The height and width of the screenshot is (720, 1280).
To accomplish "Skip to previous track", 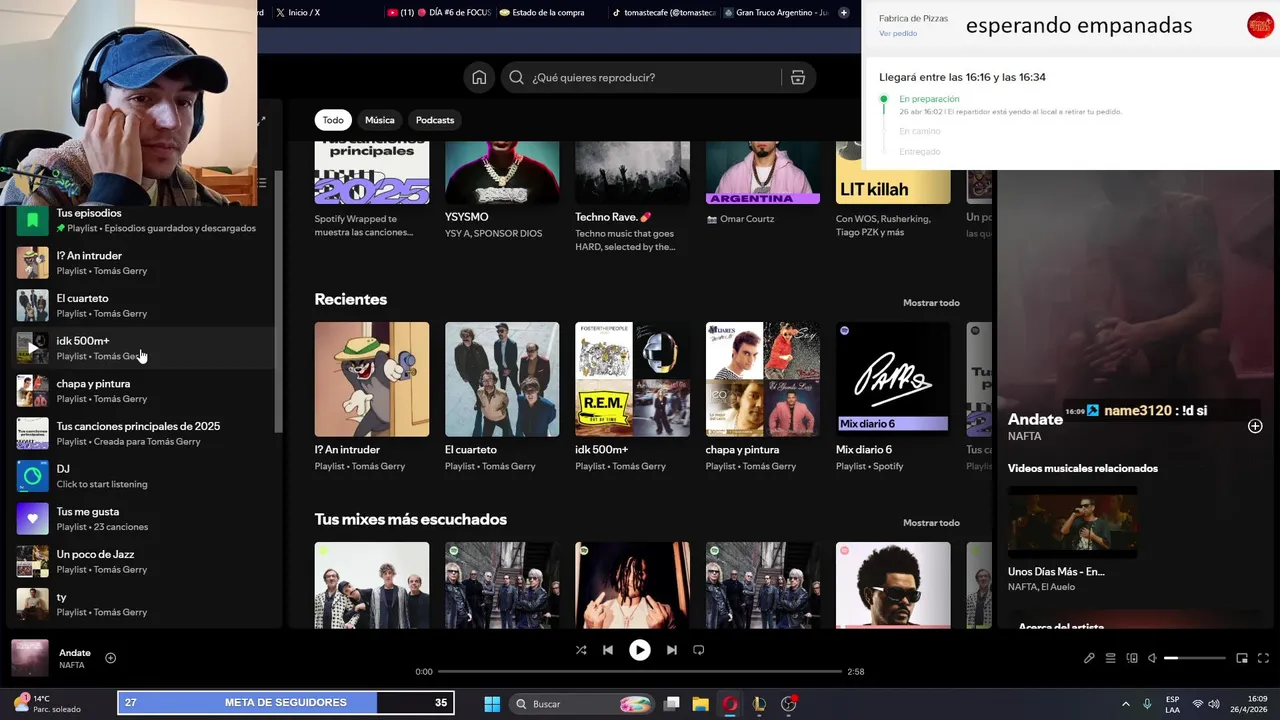I will tap(608, 650).
